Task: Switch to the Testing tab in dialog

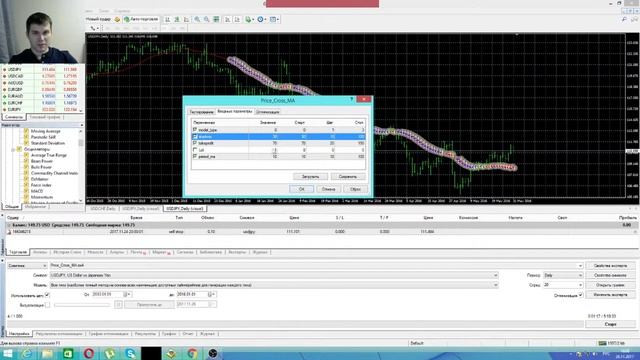Action: [x=201, y=112]
